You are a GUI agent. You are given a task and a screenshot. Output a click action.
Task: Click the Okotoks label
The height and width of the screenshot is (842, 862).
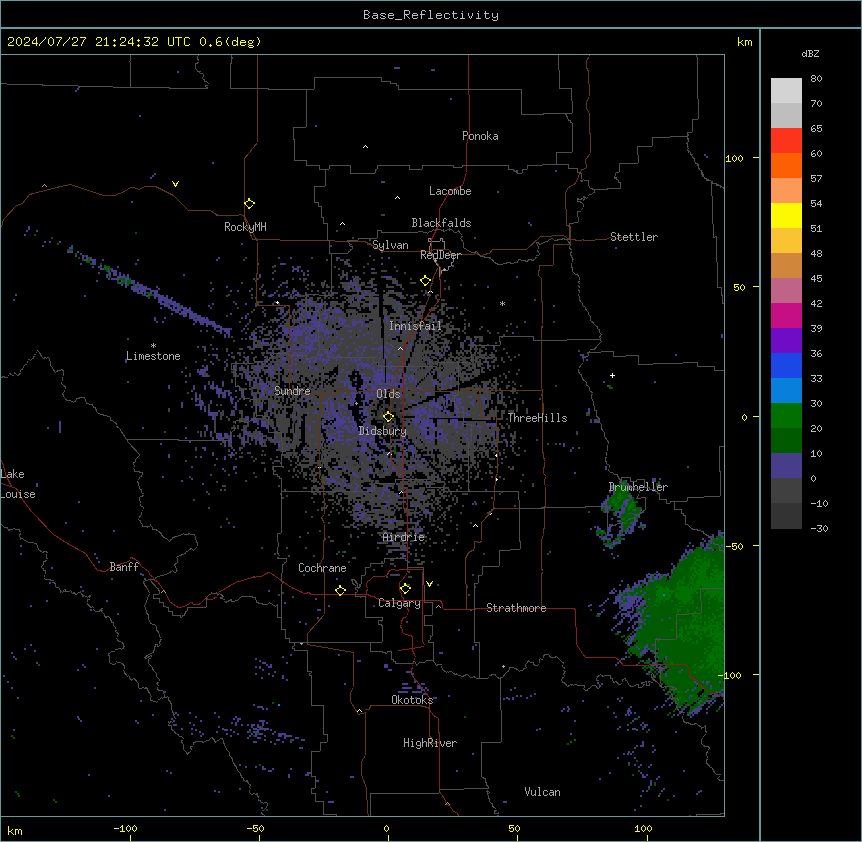click(412, 700)
